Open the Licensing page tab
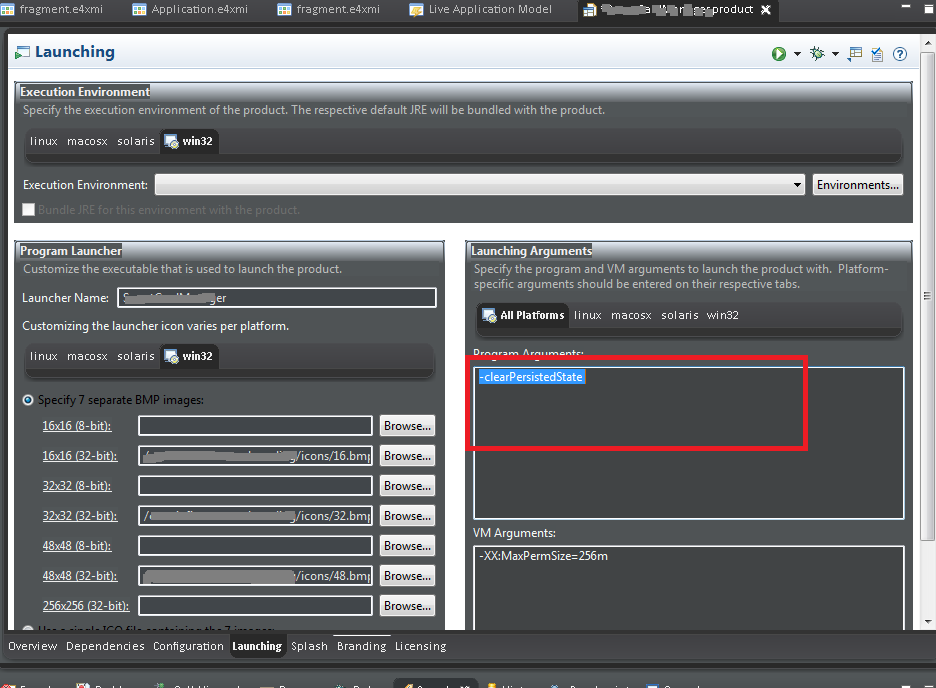The width and height of the screenshot is (936, 688). [x=420, y=646]
